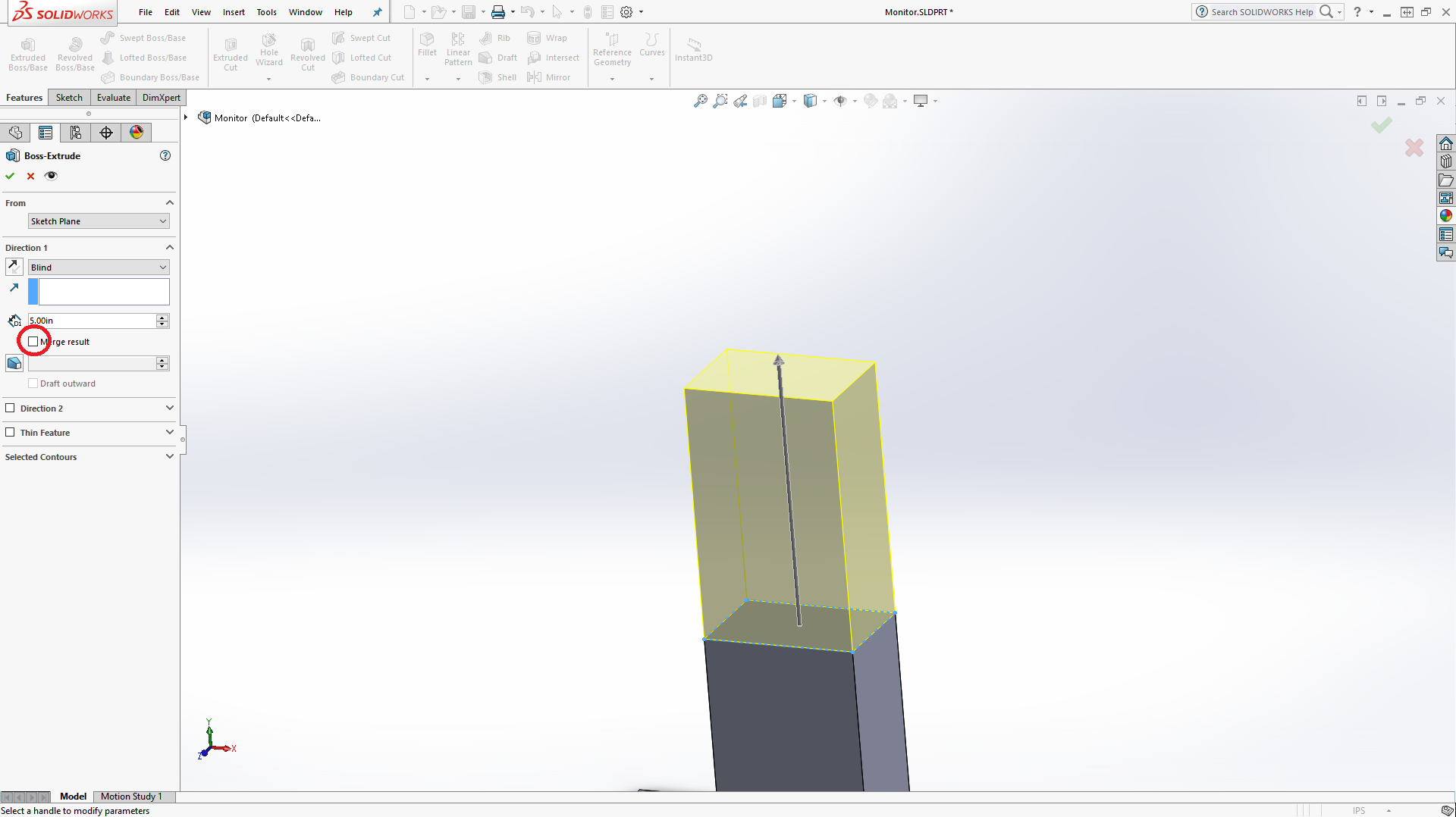
Task: Open the FeatureManager design tree tab
Action: tap(15, 133)
